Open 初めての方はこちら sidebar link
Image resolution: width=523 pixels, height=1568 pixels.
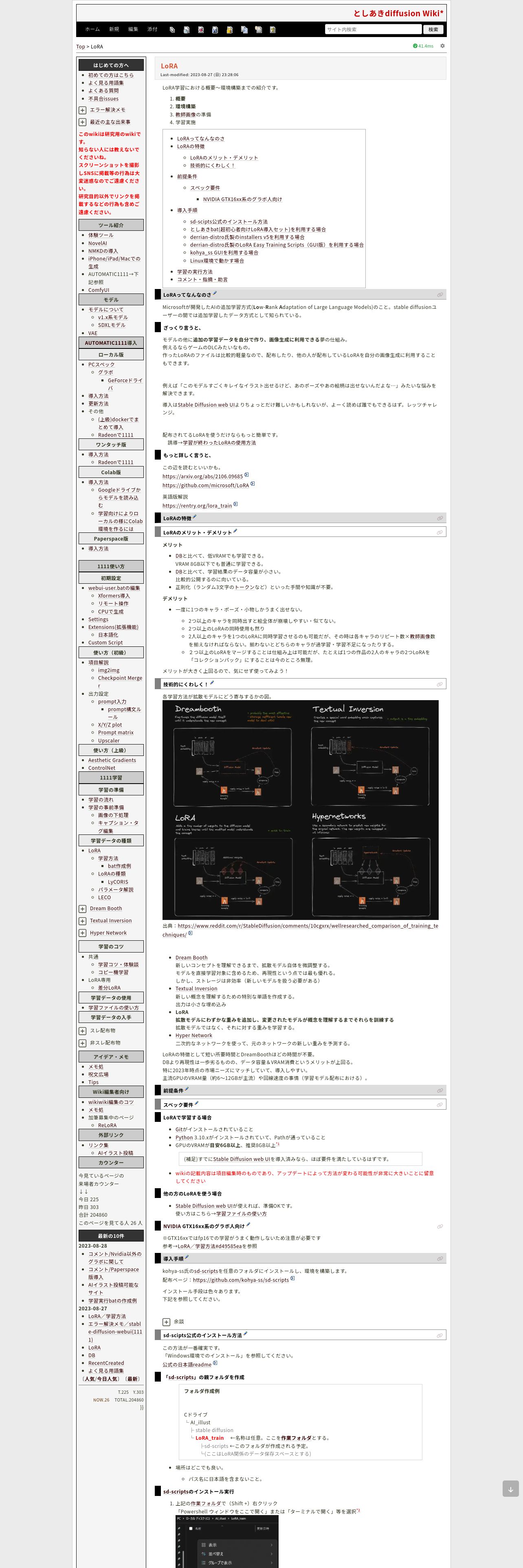pyautogui.click(x=111, y=75)
